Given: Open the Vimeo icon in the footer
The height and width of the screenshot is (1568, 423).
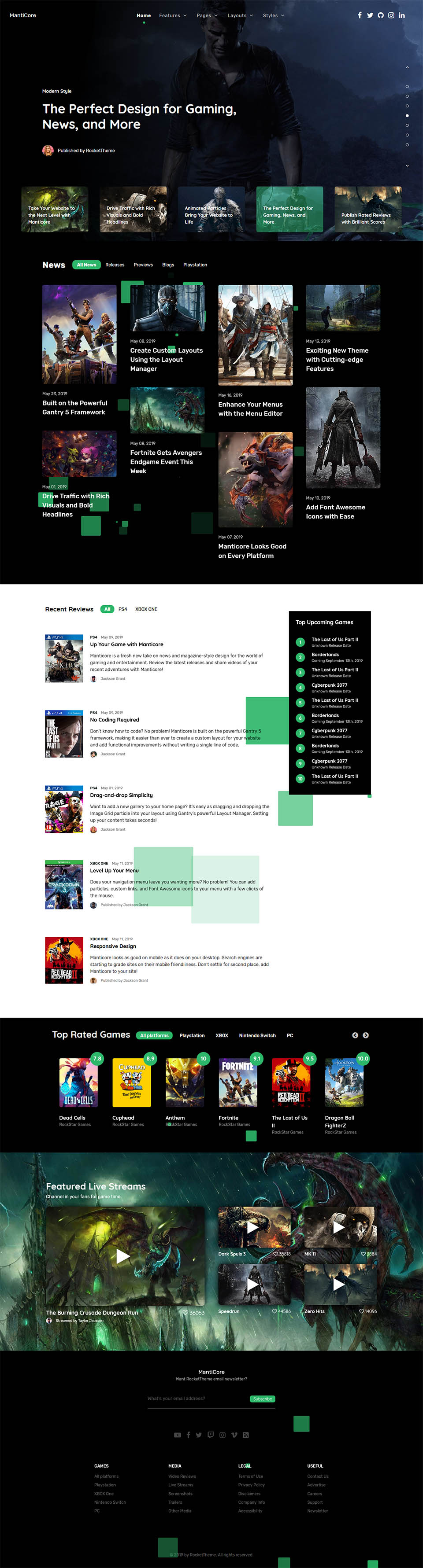Looking at the screenshot, I should click(234, 1435).
